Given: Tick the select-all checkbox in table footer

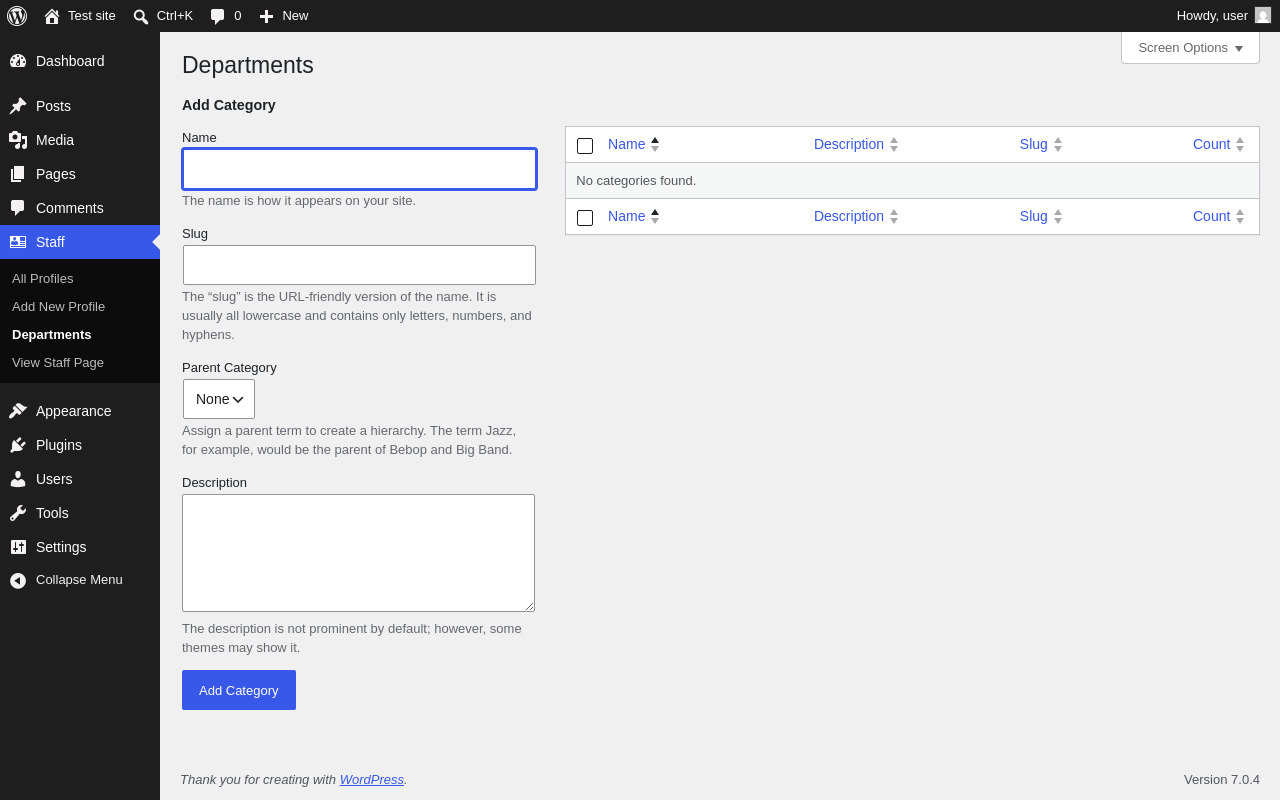Looking at the screenshot, I should tap(585, 218).
